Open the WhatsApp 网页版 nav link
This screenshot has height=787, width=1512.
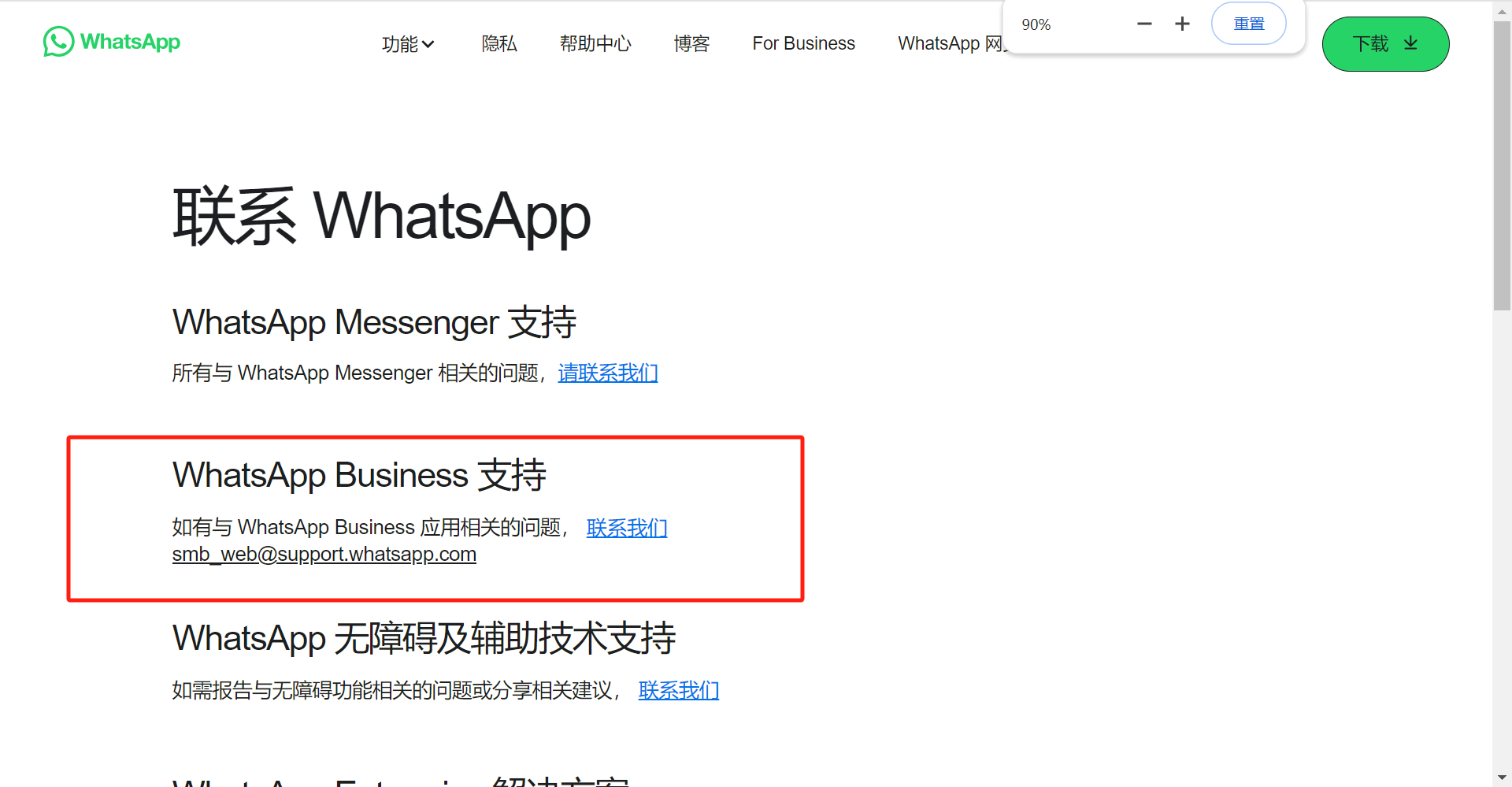tap(950, 44)
